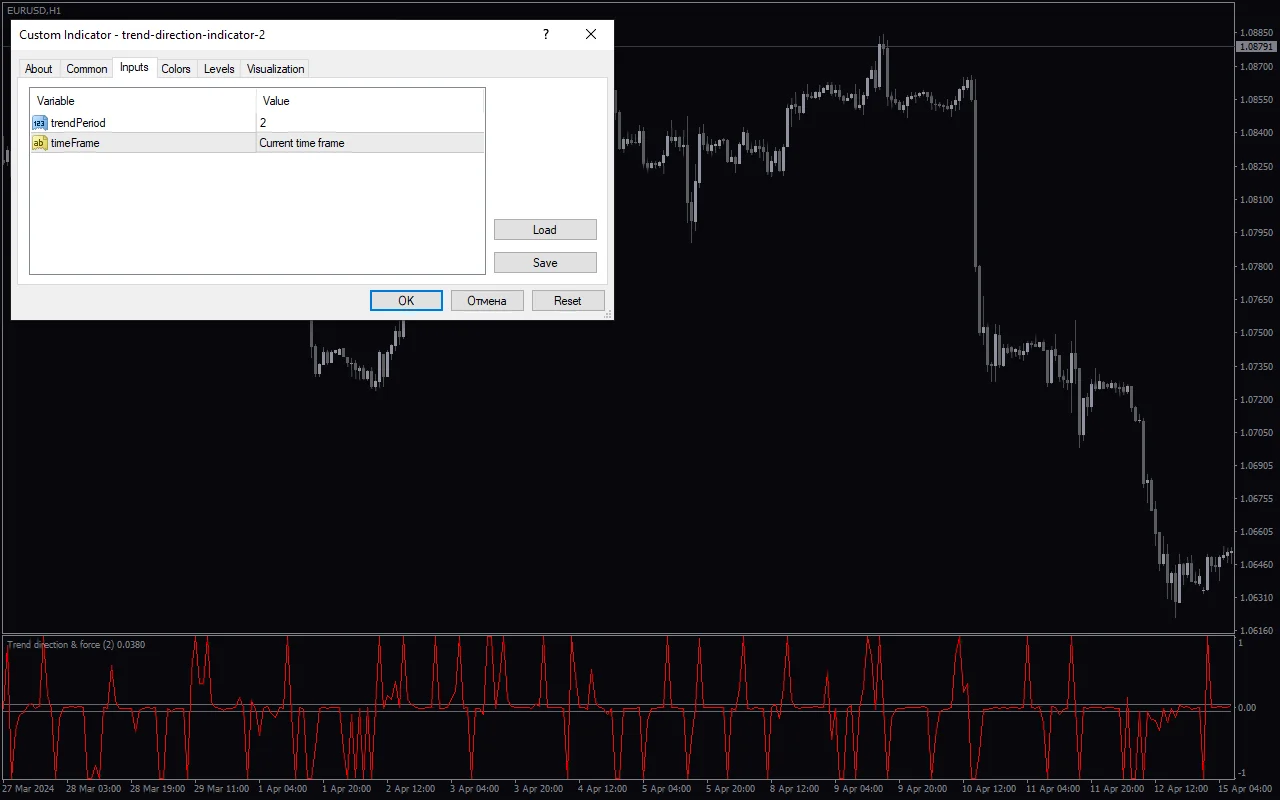Click the string icon beside timeFrame
Screen dimensions: 1280x800
(39, 143)
